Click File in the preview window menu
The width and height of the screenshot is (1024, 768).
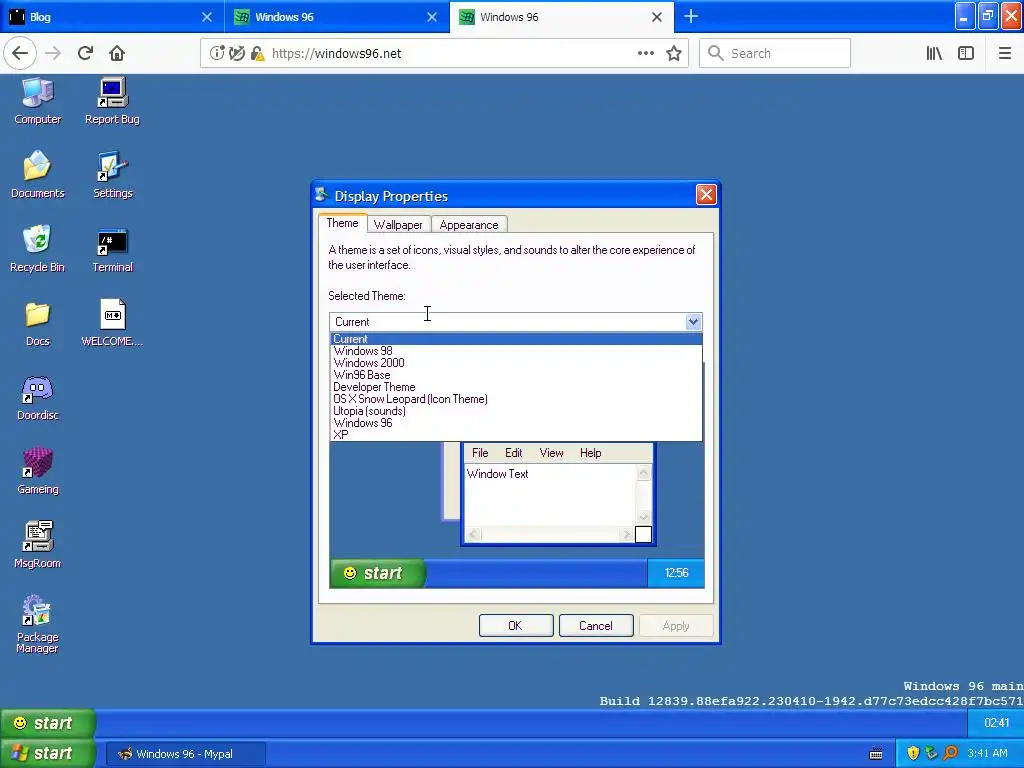tap(480, 453)
